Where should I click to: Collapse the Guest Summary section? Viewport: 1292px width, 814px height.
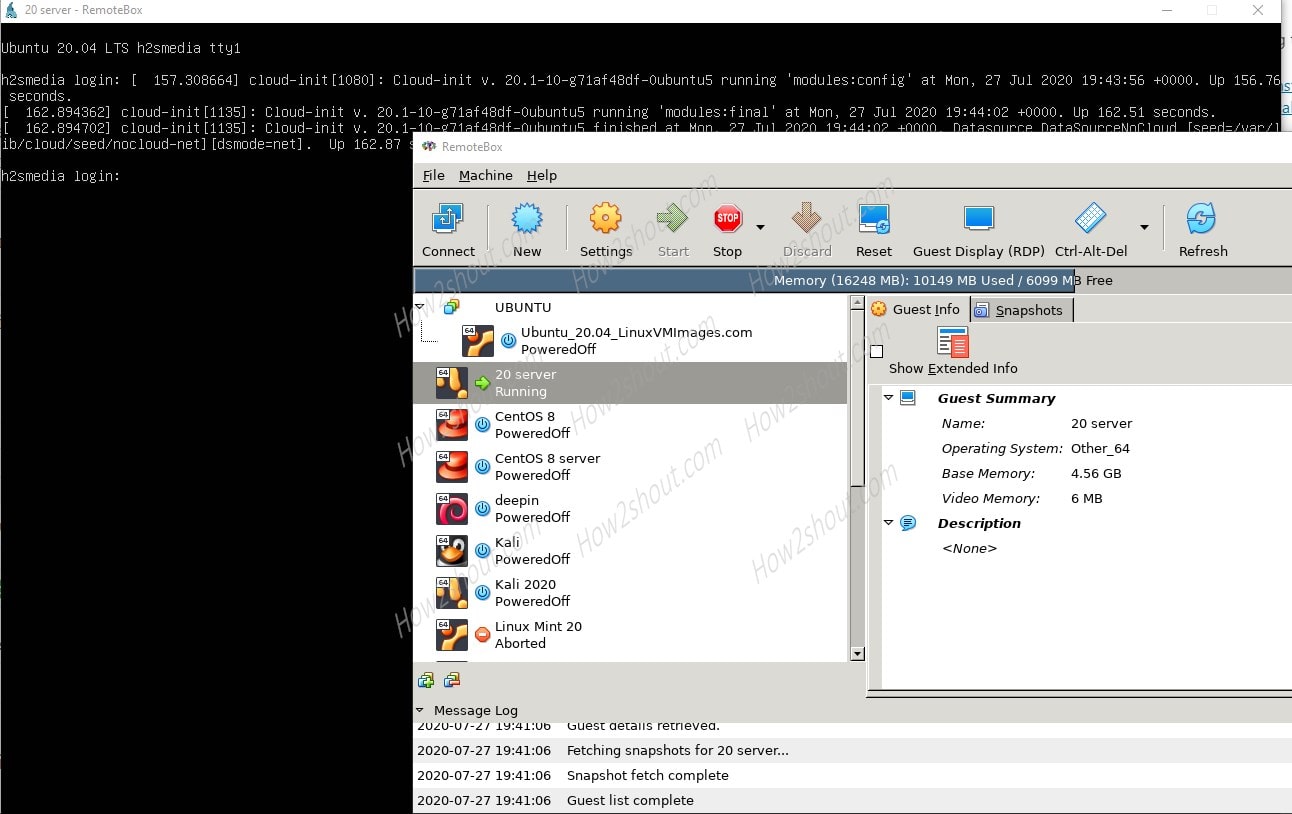[x=888, y=398]
